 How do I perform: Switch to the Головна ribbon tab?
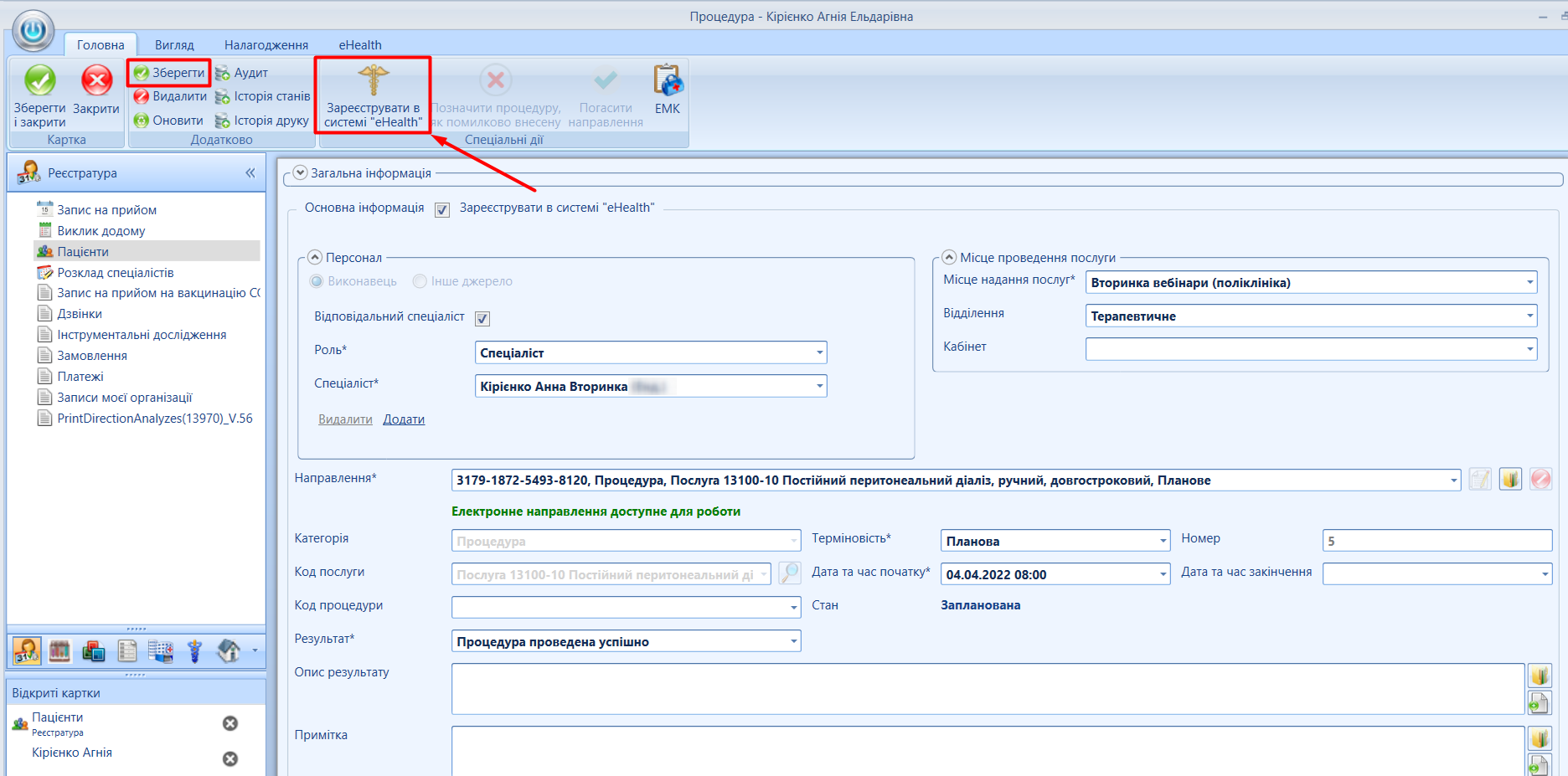101,45
